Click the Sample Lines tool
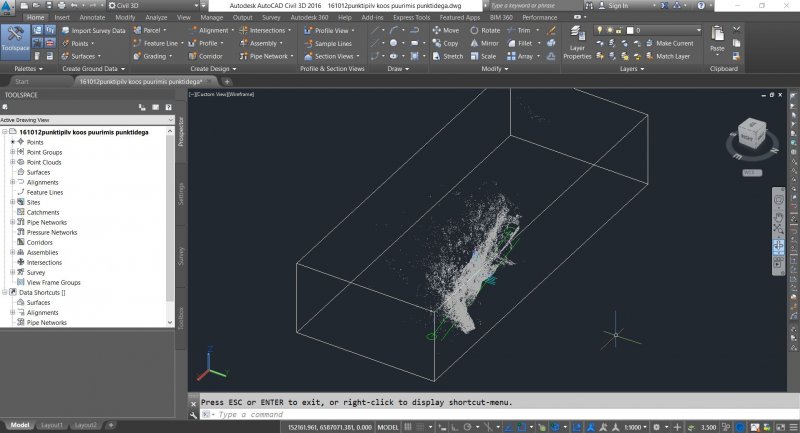Viewport: 800px width, 433px height. (328, 43)
